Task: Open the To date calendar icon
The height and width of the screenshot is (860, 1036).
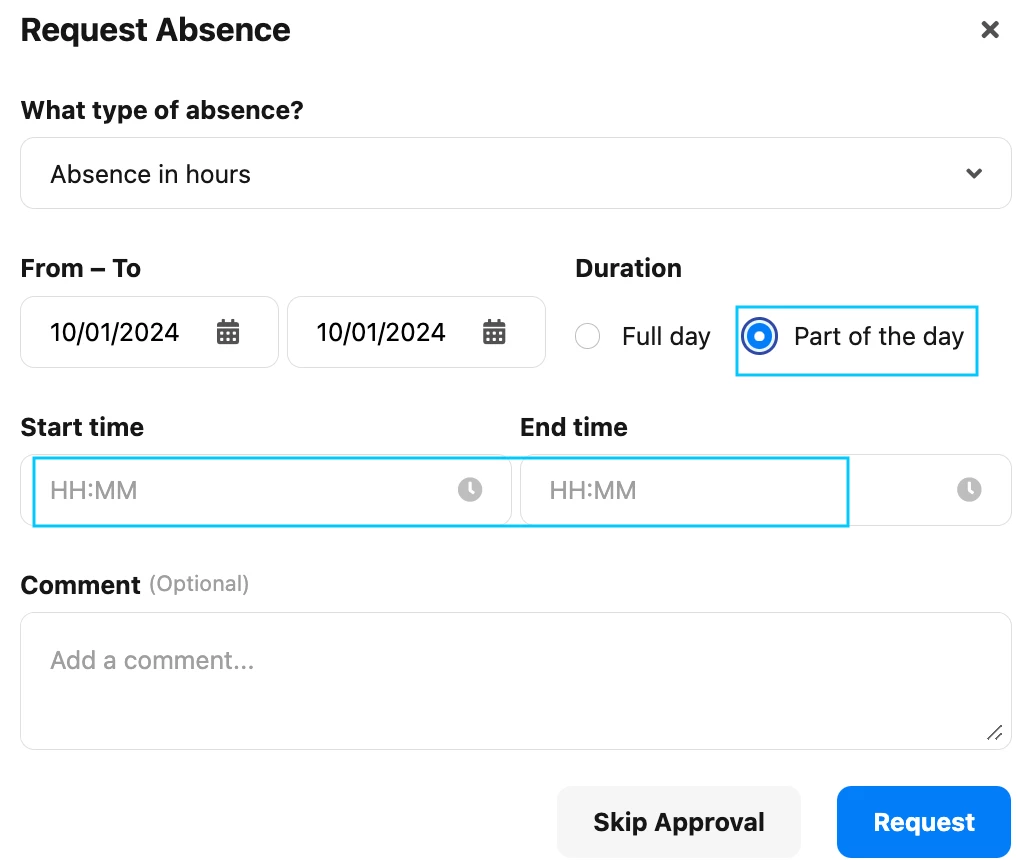Action: point(494,332)
